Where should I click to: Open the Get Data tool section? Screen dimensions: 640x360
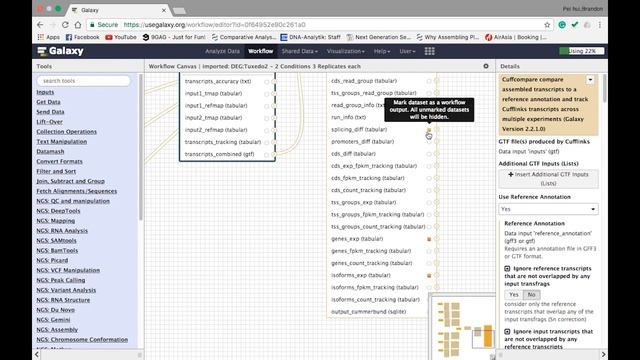click(48, 102)
